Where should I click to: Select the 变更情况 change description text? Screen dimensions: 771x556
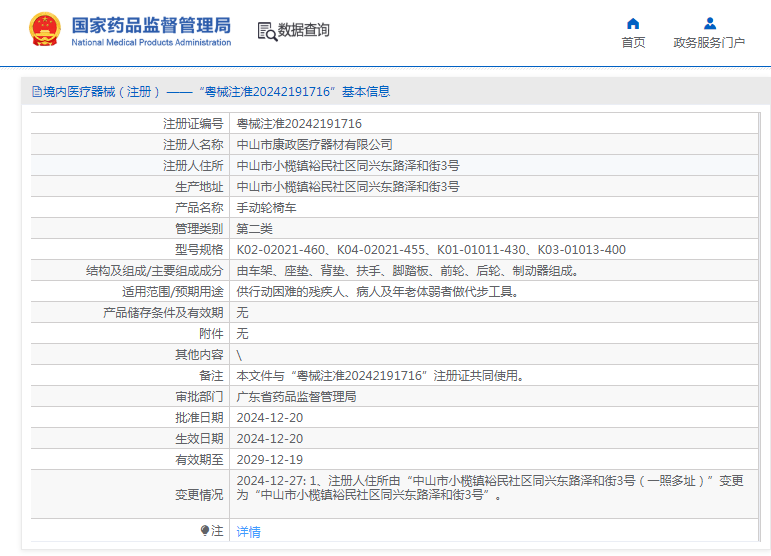[x=490, y=488]
